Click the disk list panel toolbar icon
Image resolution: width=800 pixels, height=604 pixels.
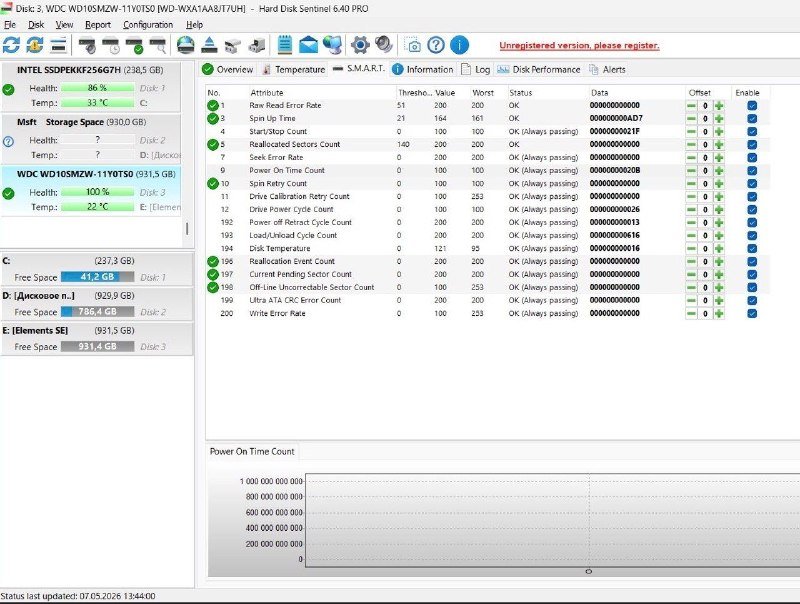[59, 45]
